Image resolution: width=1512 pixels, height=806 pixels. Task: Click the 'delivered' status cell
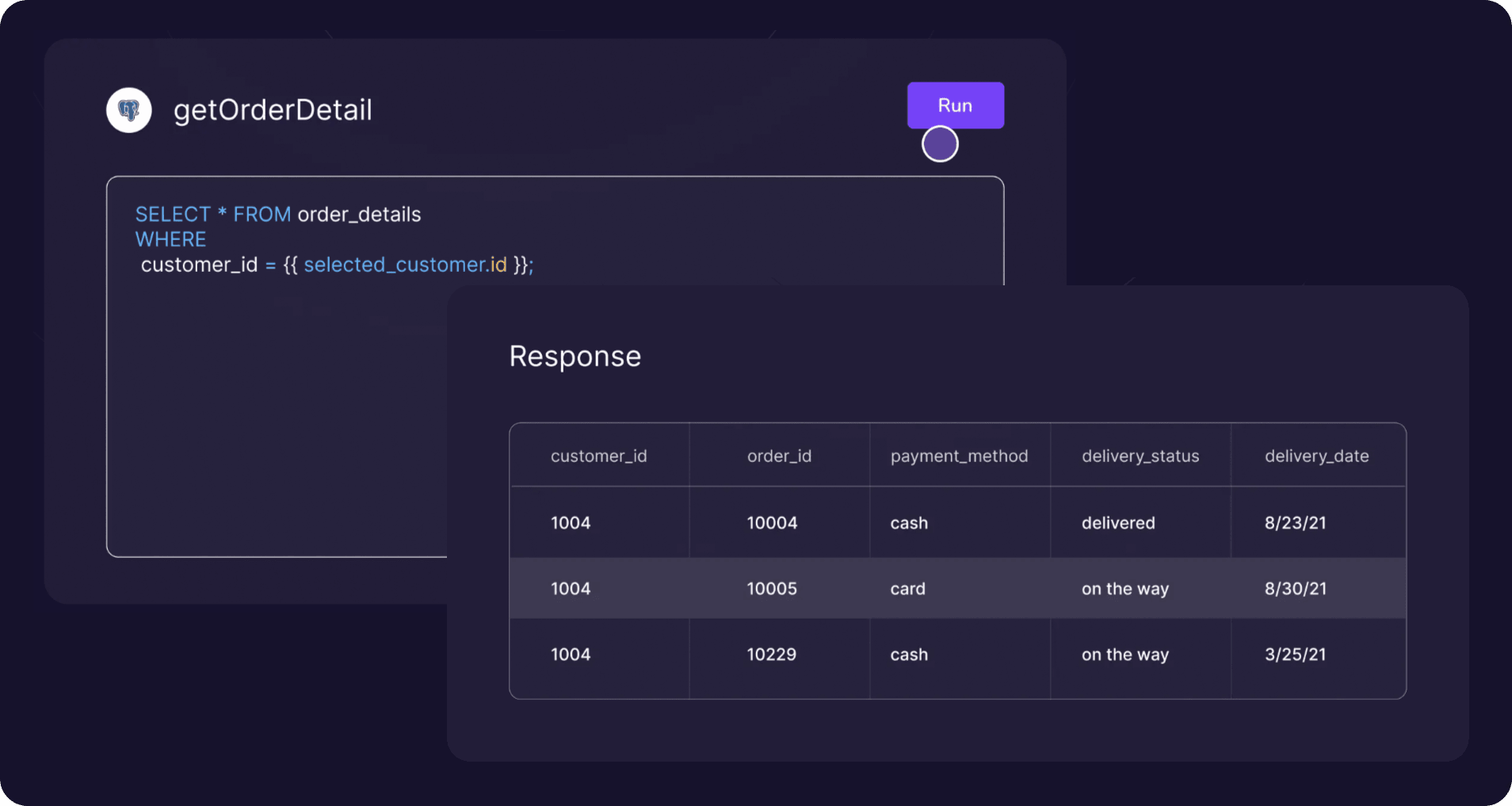(1118, 523)
